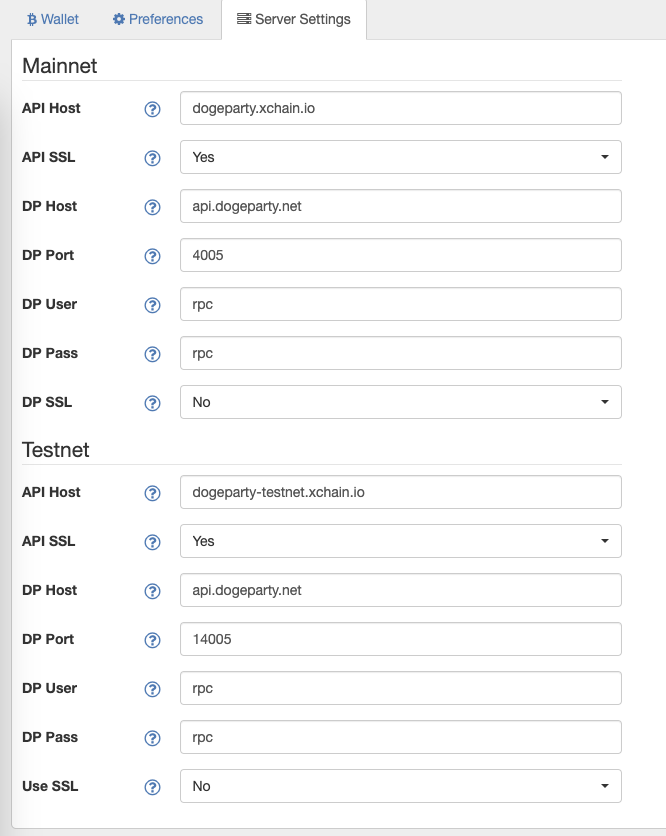Click help icon for Testnet API SSL
The width and height of the screenshot is (666, 836).
point(153,542)
